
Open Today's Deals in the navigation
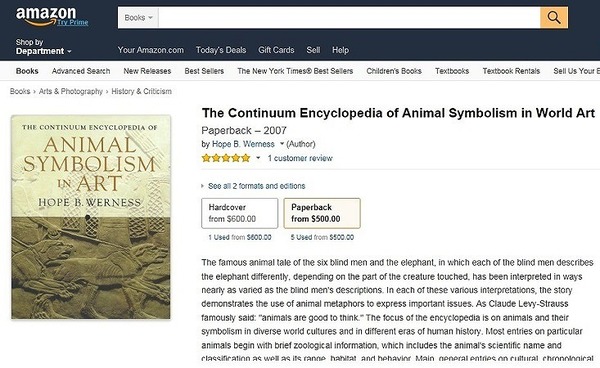tap(221, 50)
